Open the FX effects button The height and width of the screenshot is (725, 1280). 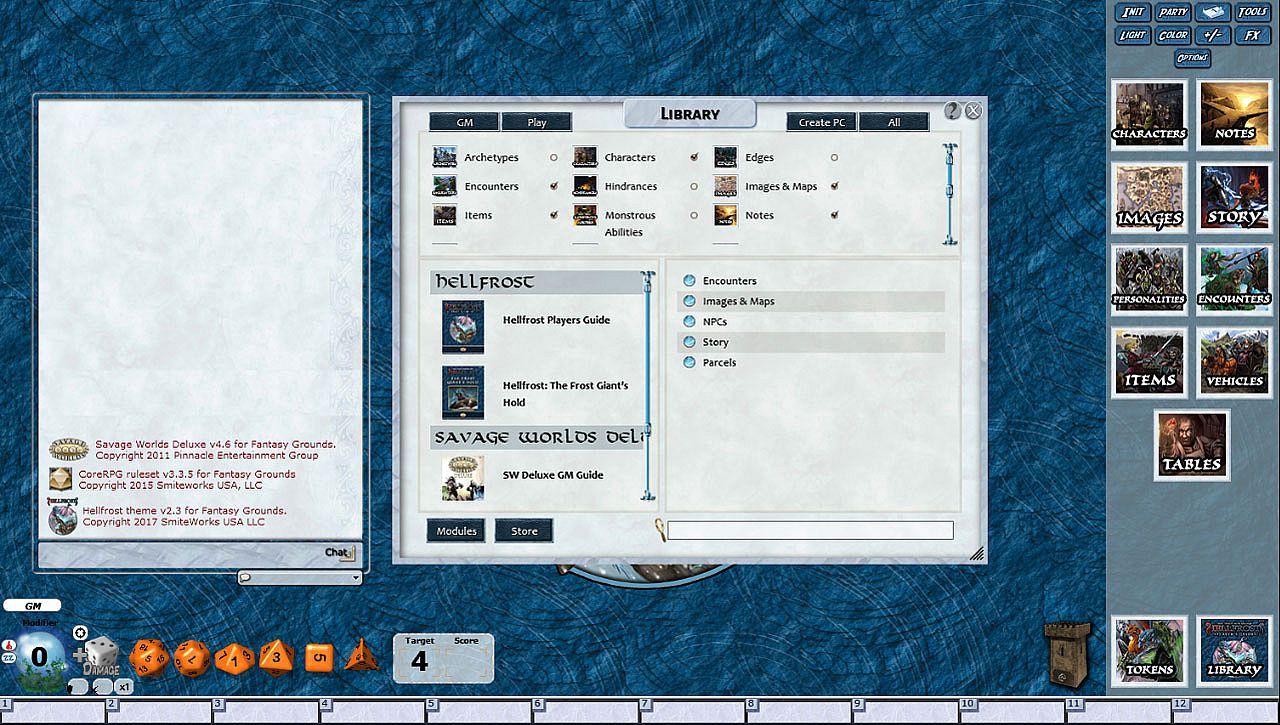pyautogui.click(x=1253, y=35)
